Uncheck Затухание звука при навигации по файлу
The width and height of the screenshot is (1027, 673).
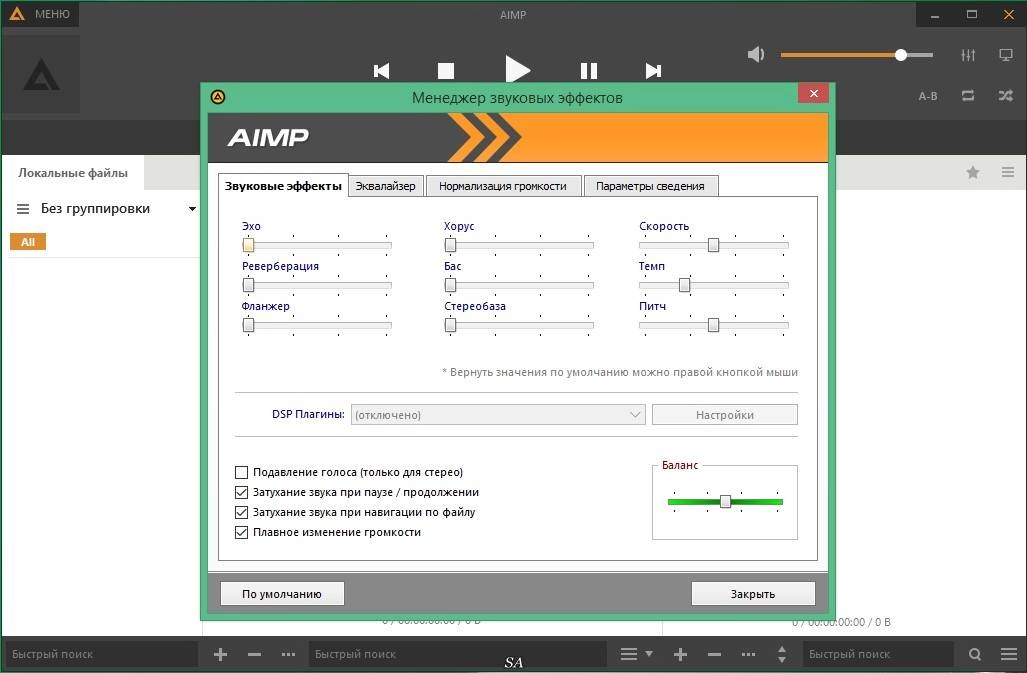coord(242,512)
